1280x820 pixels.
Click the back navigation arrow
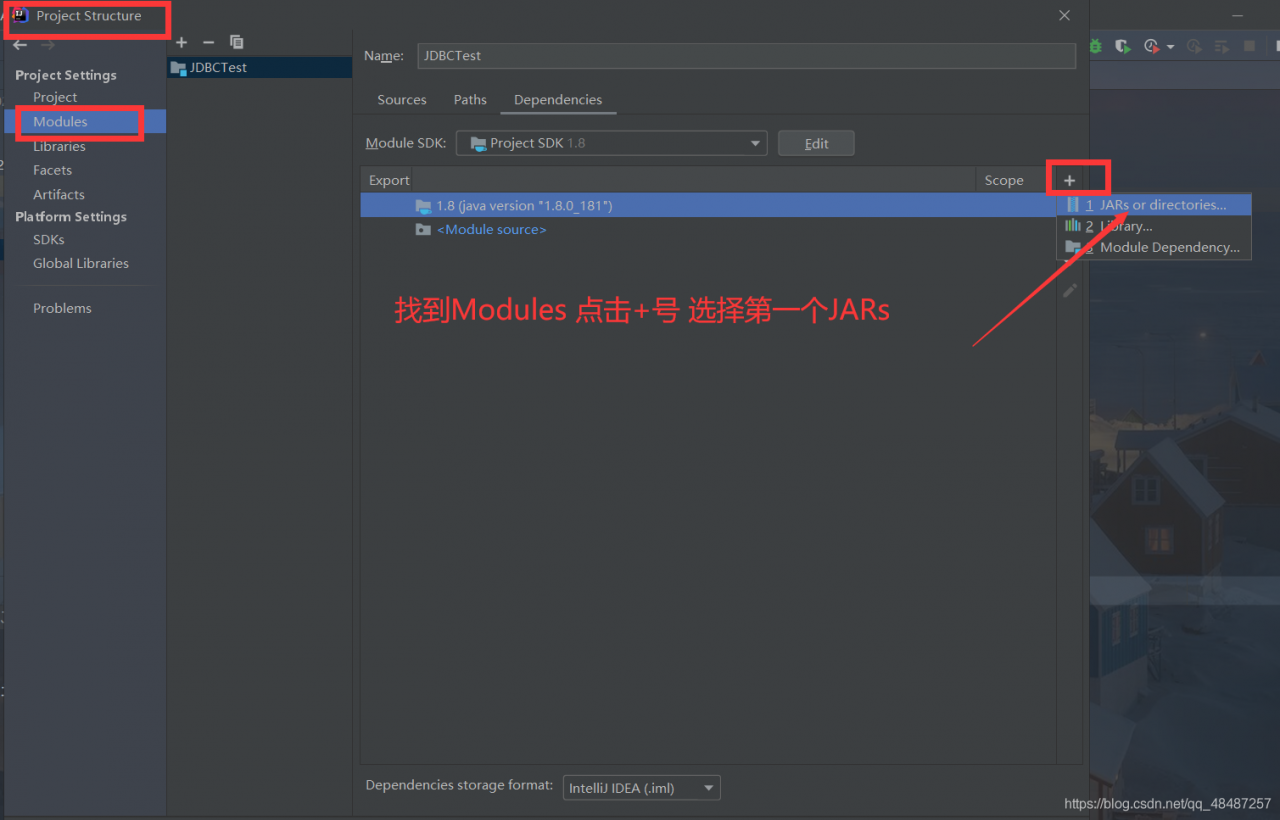pos(20,45)
